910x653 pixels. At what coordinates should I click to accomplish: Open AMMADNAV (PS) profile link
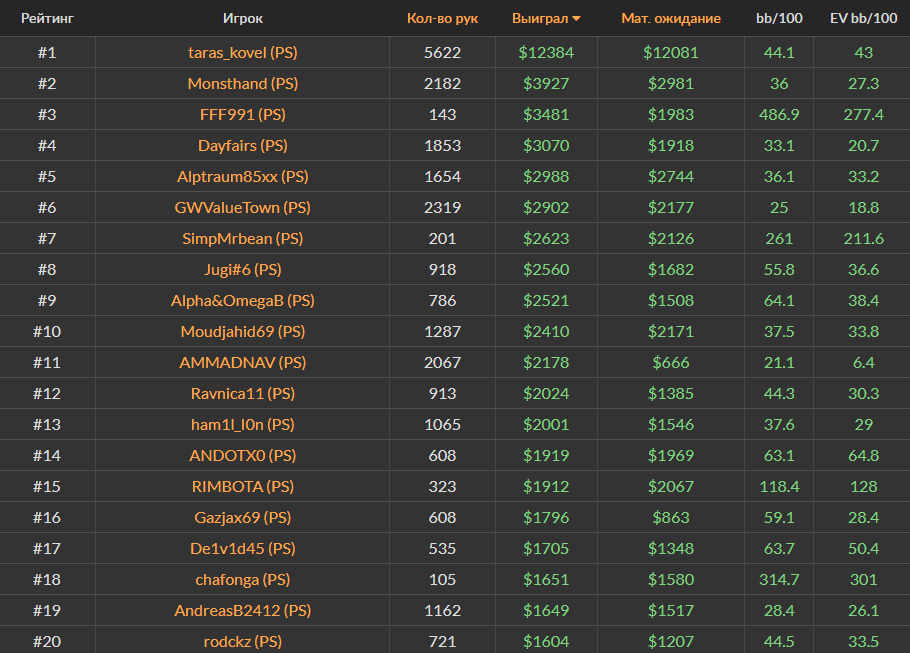242,362
